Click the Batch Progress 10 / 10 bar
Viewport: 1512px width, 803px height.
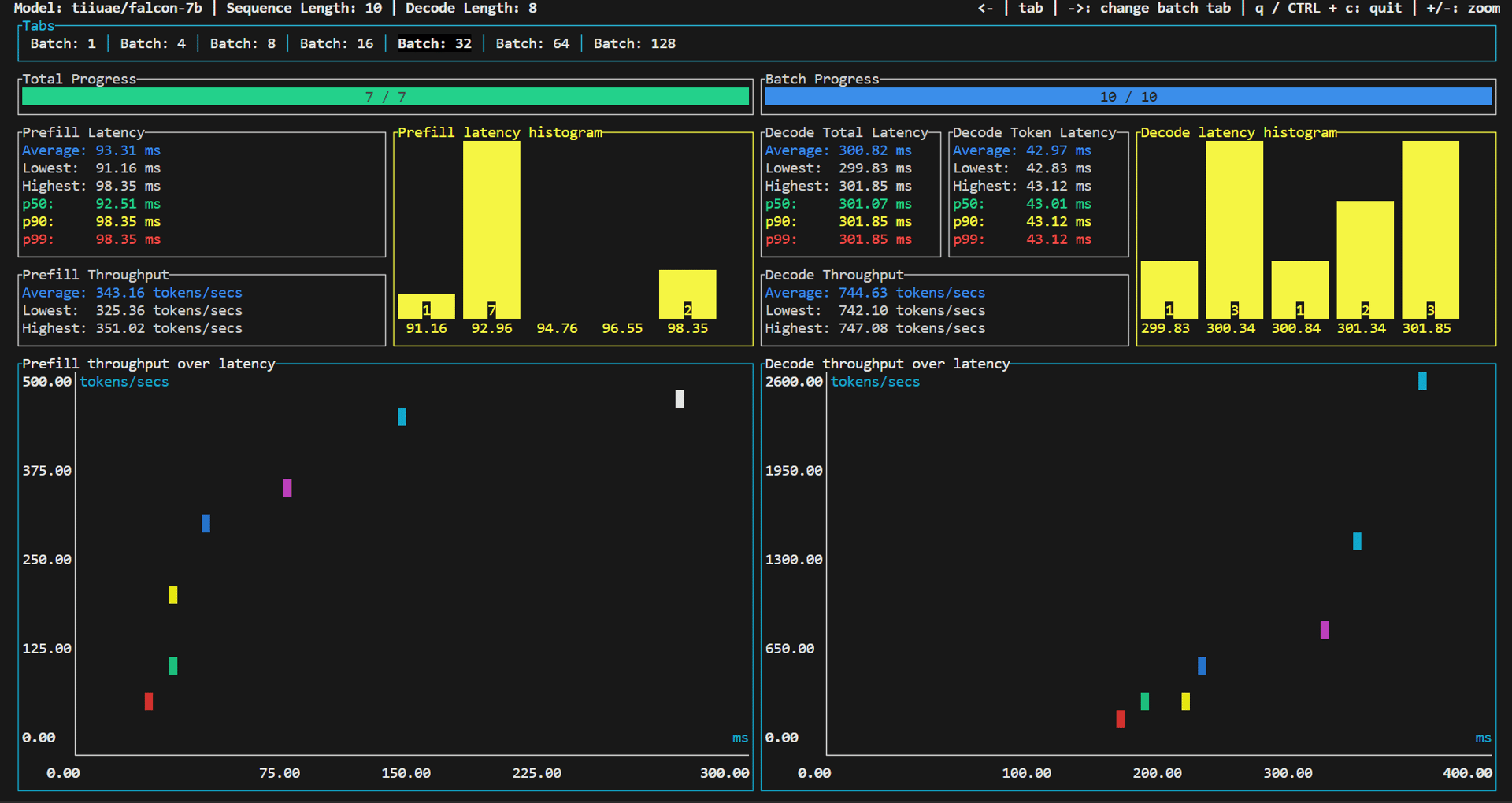pyautogui.click(x=1128, y=97)
